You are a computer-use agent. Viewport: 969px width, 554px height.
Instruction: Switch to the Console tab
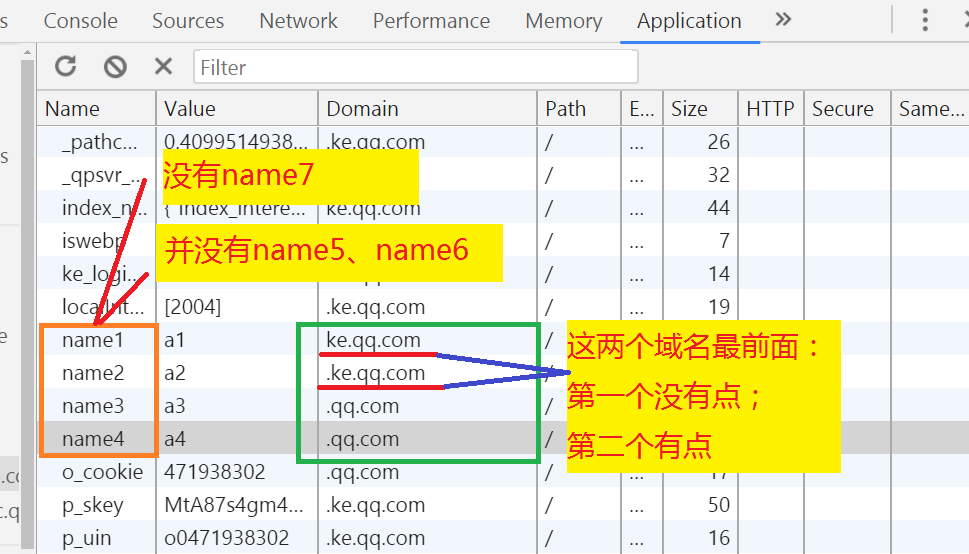pos(80,20)
